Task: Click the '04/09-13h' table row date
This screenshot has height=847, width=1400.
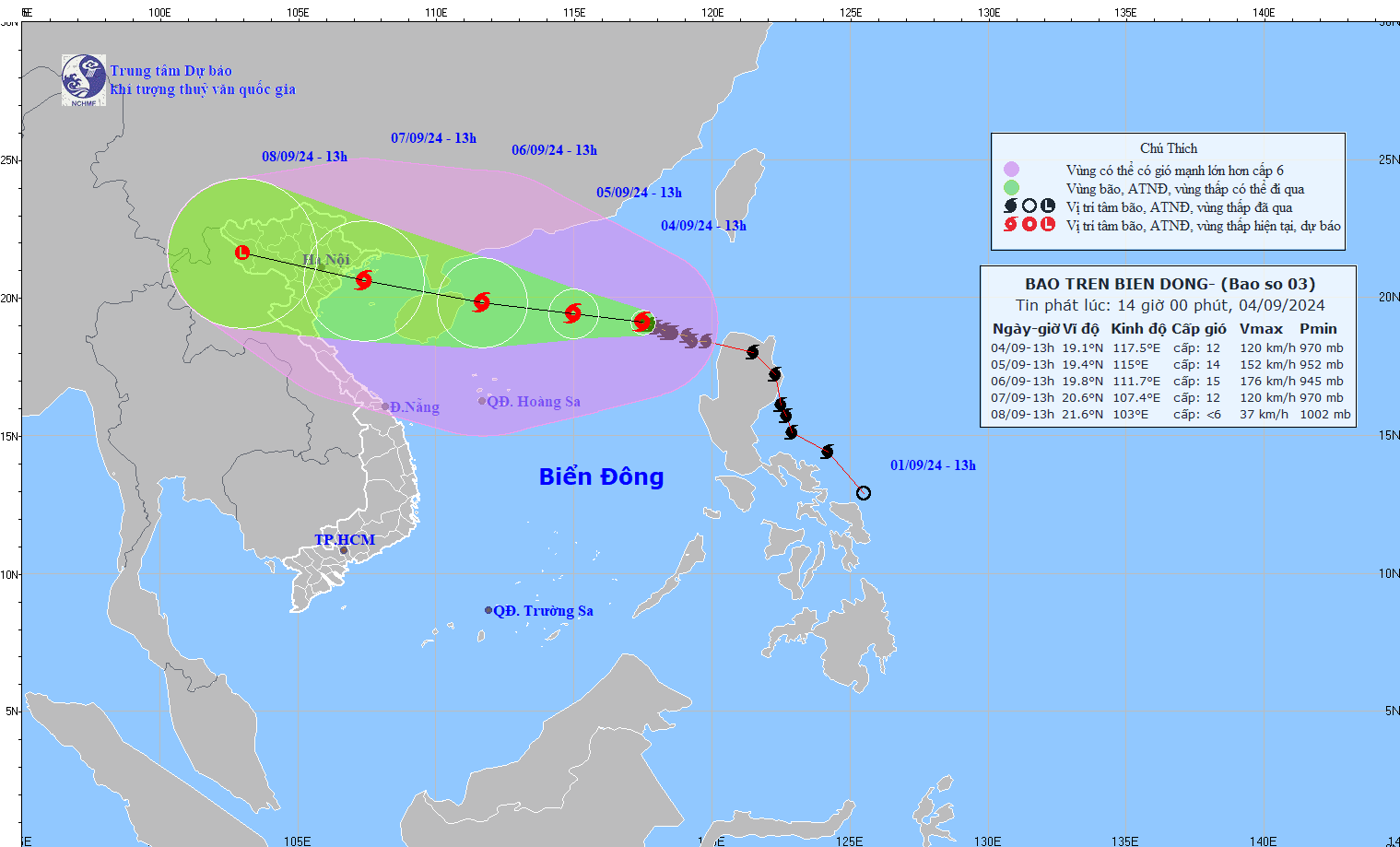Action: coord(1022,348)
